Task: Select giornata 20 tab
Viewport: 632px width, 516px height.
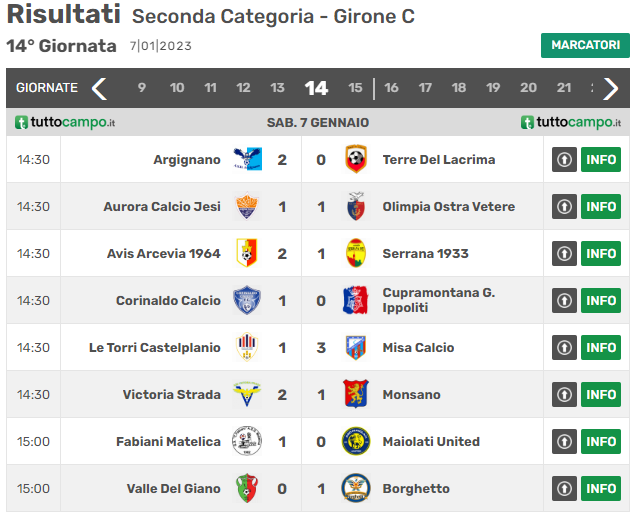Action: pyautogui.click(x=528, y=87)
